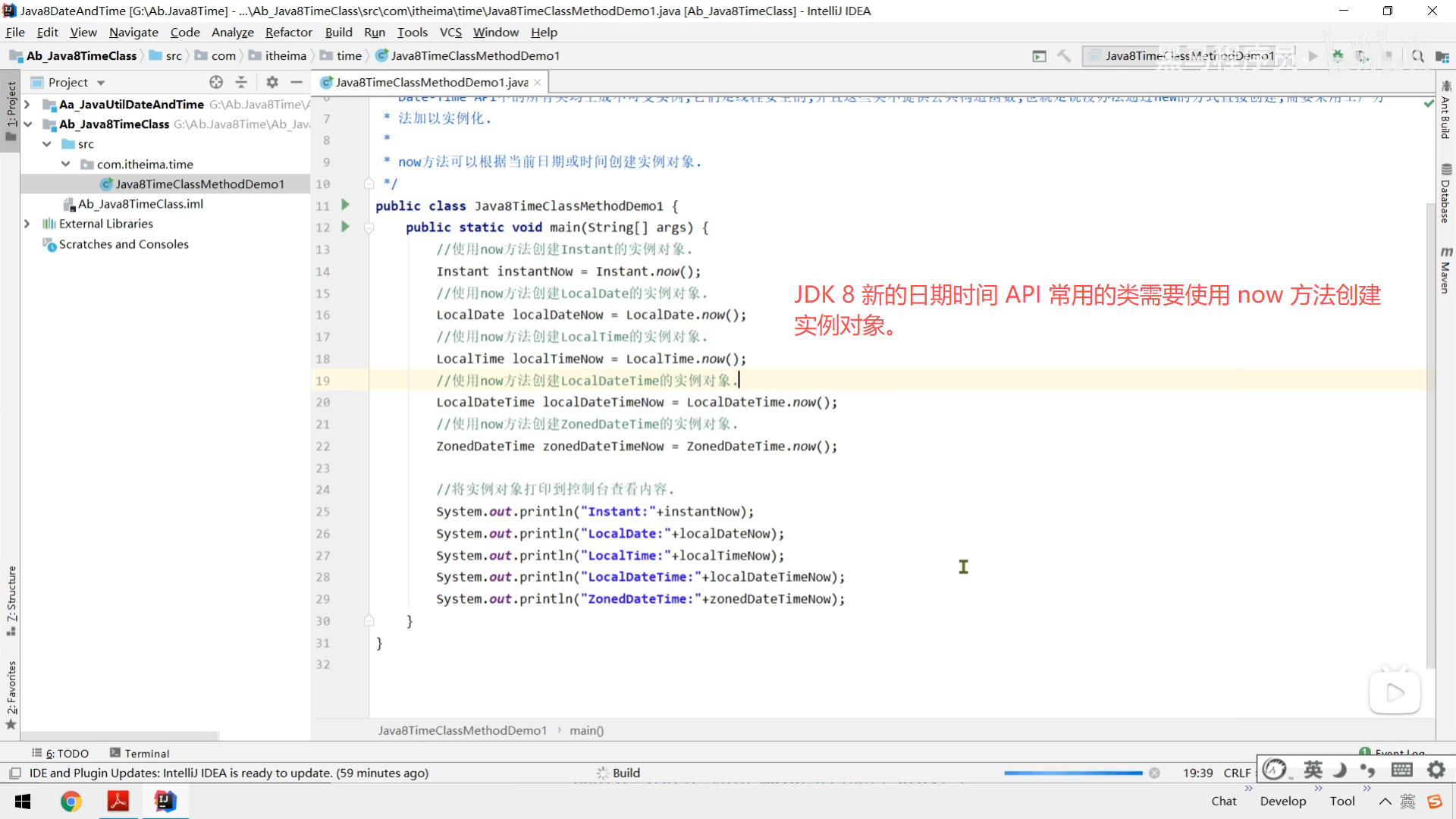This screenshot has height=819, width=1456.
Task: Click the Build project hammer icon
Action: (1064, 55)
